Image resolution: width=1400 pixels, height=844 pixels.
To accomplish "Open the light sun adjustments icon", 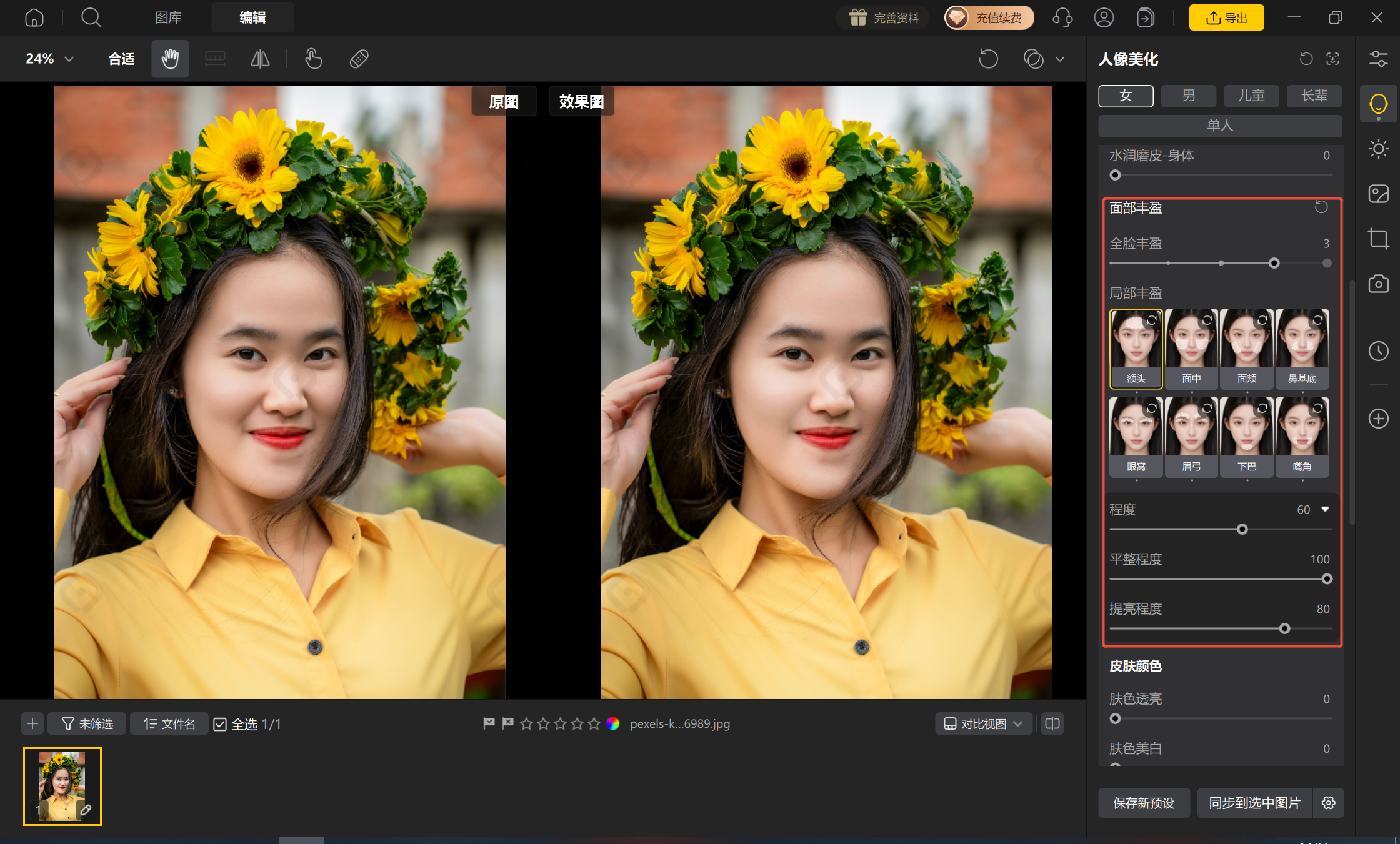I will point(1378,149).
